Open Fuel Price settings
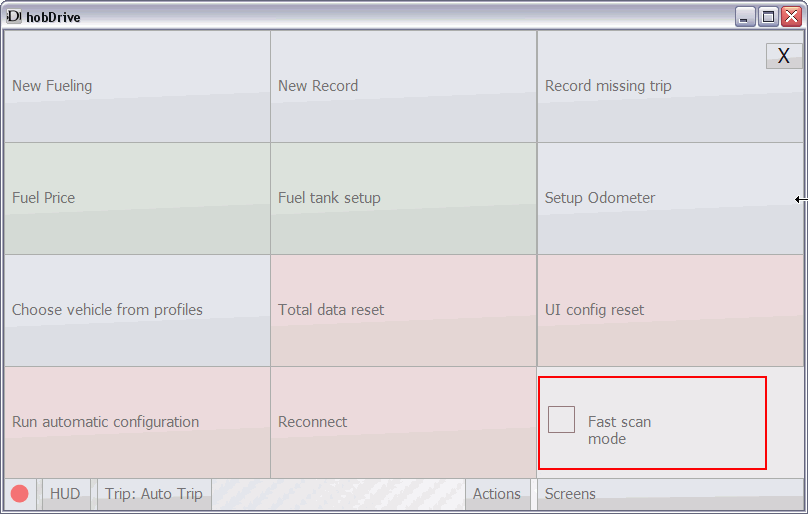808x514 pixels. (x=137, y=198)
